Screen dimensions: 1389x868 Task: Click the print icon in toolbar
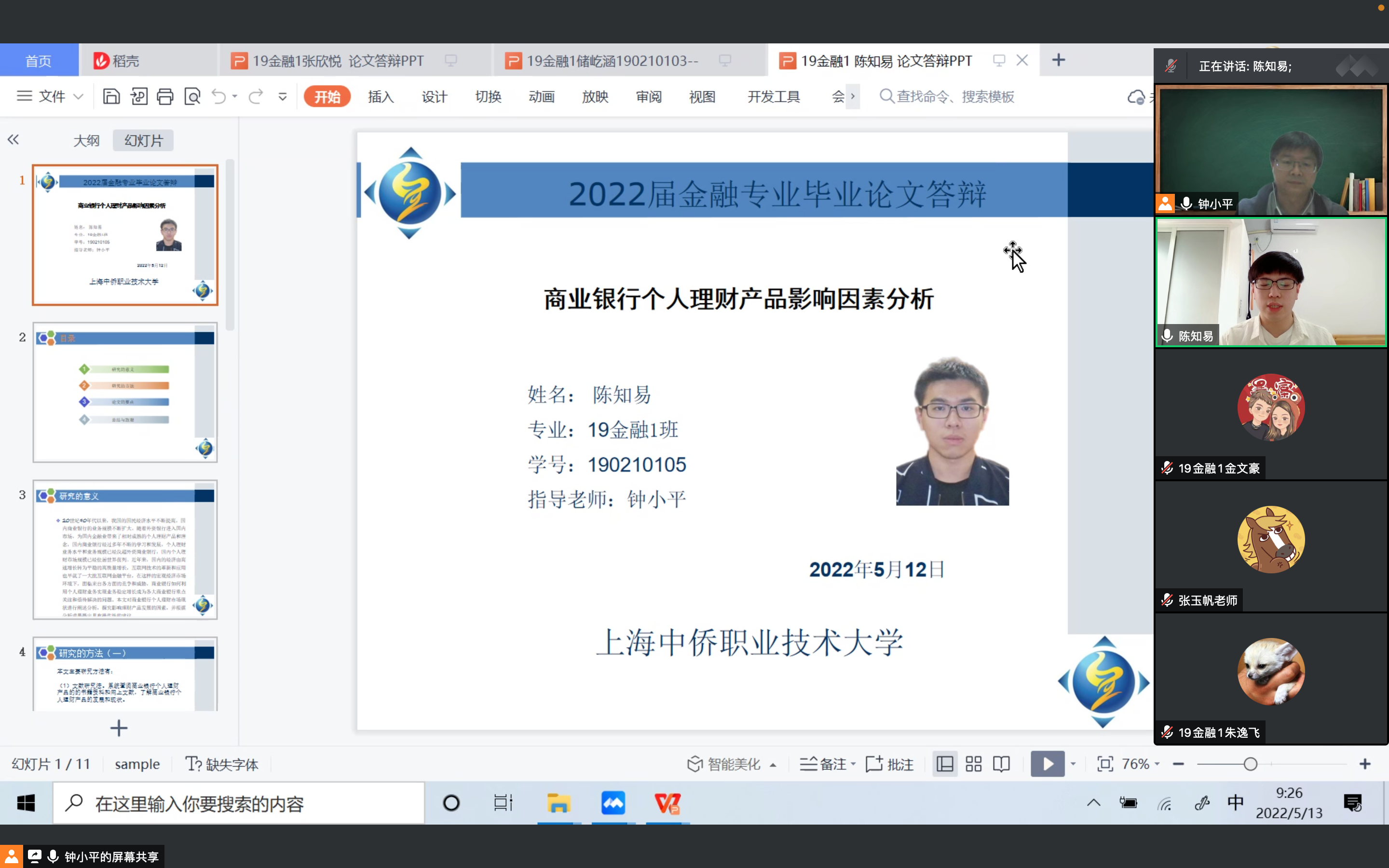click(x=165, y=96)
